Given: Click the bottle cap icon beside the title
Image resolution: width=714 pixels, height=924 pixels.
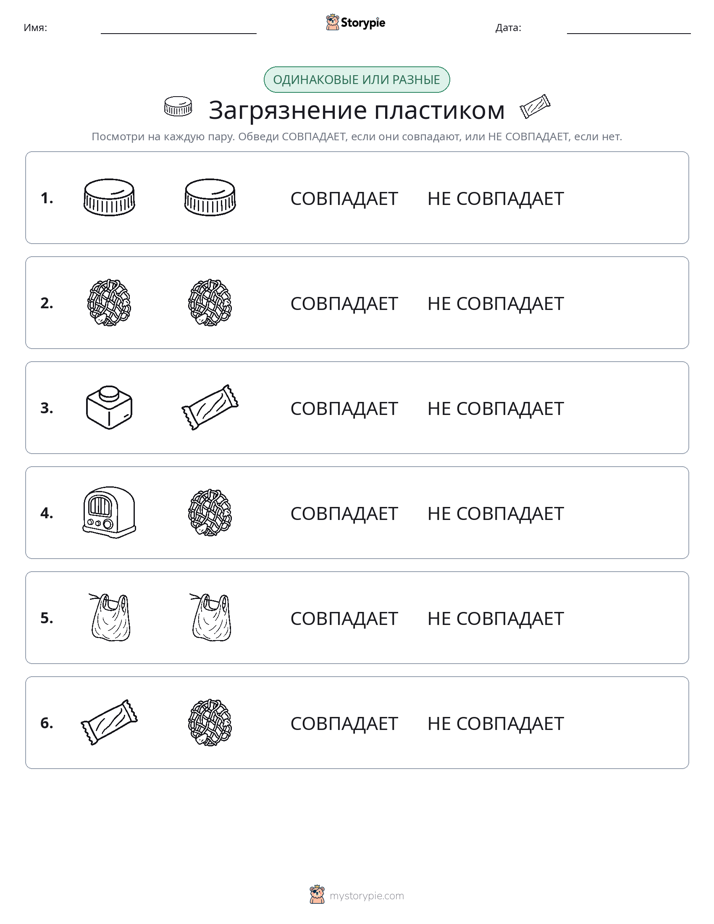Looking at the screenshot, I should [178, 106].
